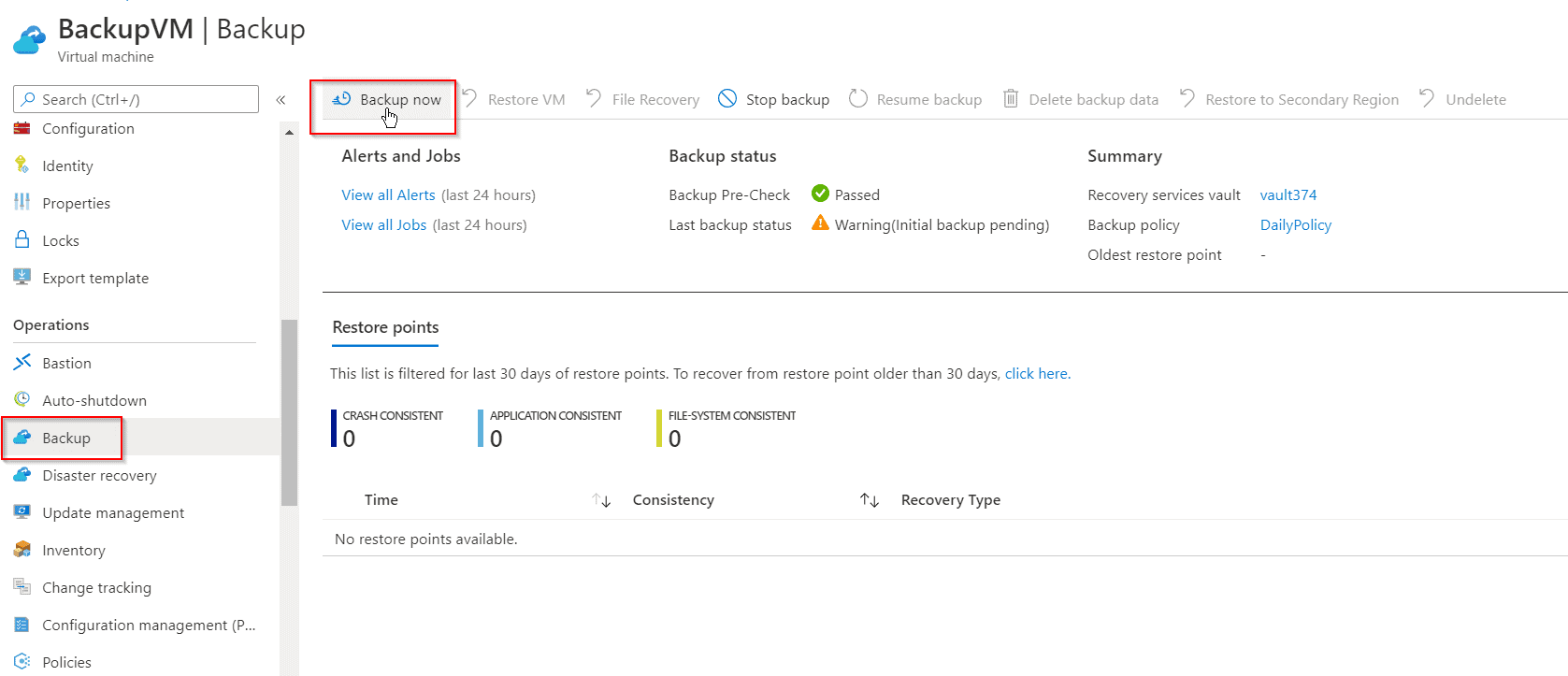Click the Stop backup circle-slash icon
The image size is (1568, 676).
point(727,98)
